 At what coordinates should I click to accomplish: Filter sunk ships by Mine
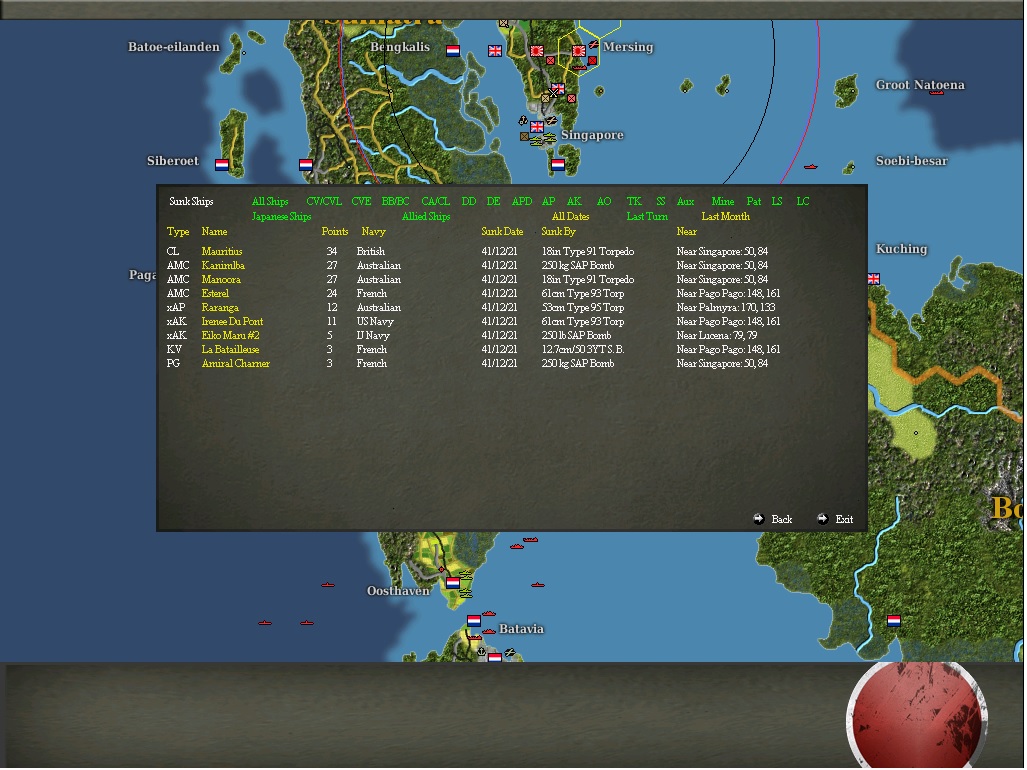coord(724,202)
